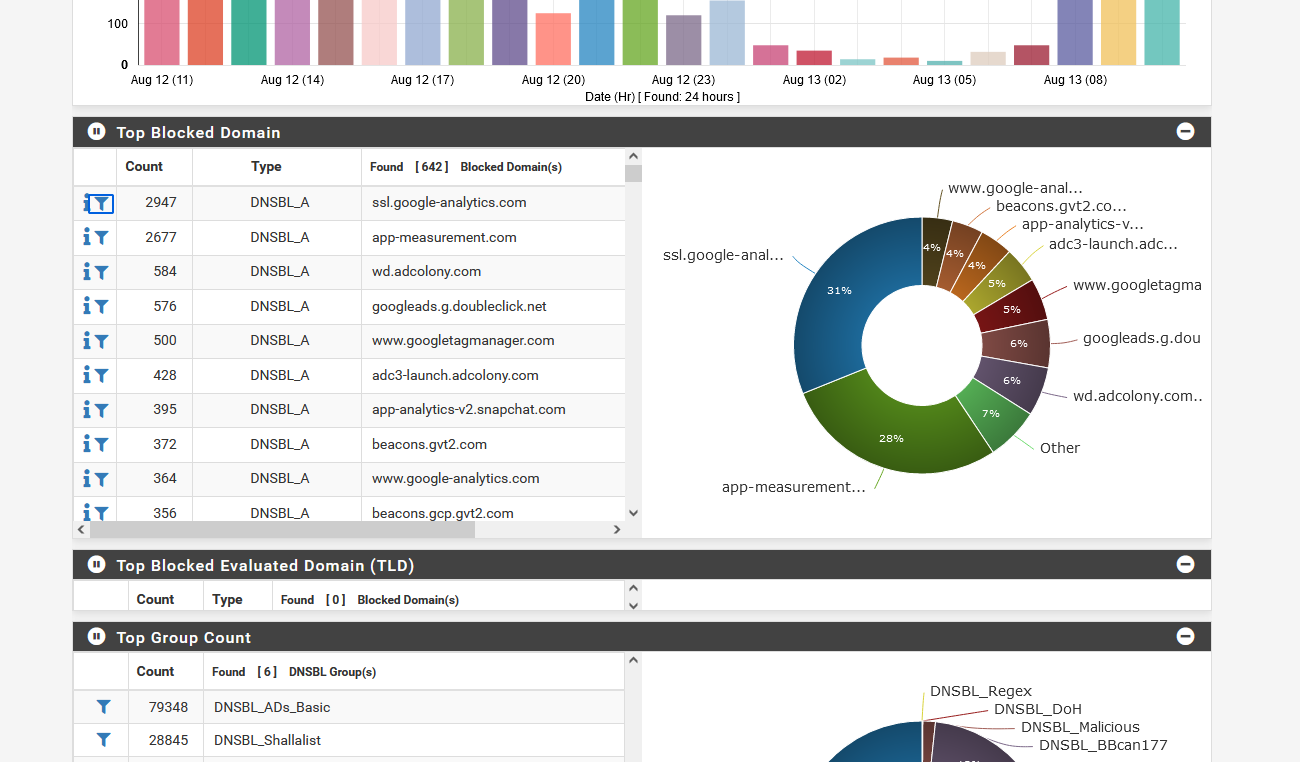Filter by beacons.gvt2.com row

pos(101,445)
